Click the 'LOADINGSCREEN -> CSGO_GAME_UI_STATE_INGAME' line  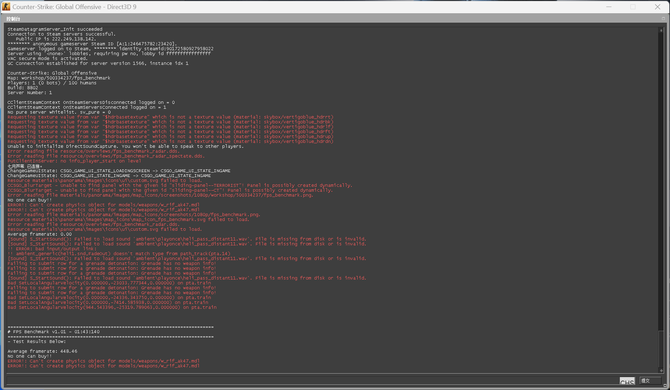pos(119,170)
